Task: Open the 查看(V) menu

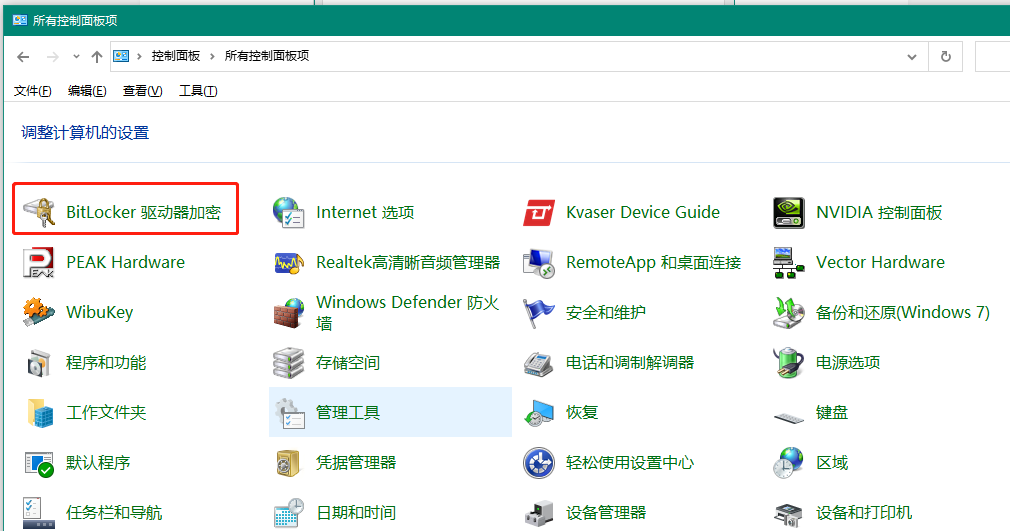Action: [142, 91]
